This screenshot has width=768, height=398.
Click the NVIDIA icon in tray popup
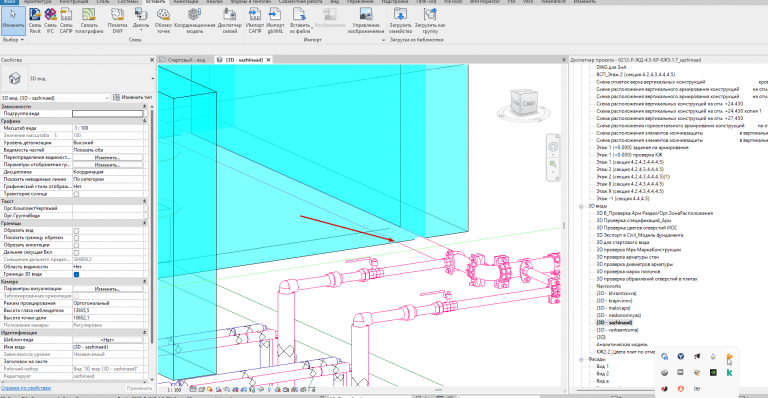coord(713,373)
